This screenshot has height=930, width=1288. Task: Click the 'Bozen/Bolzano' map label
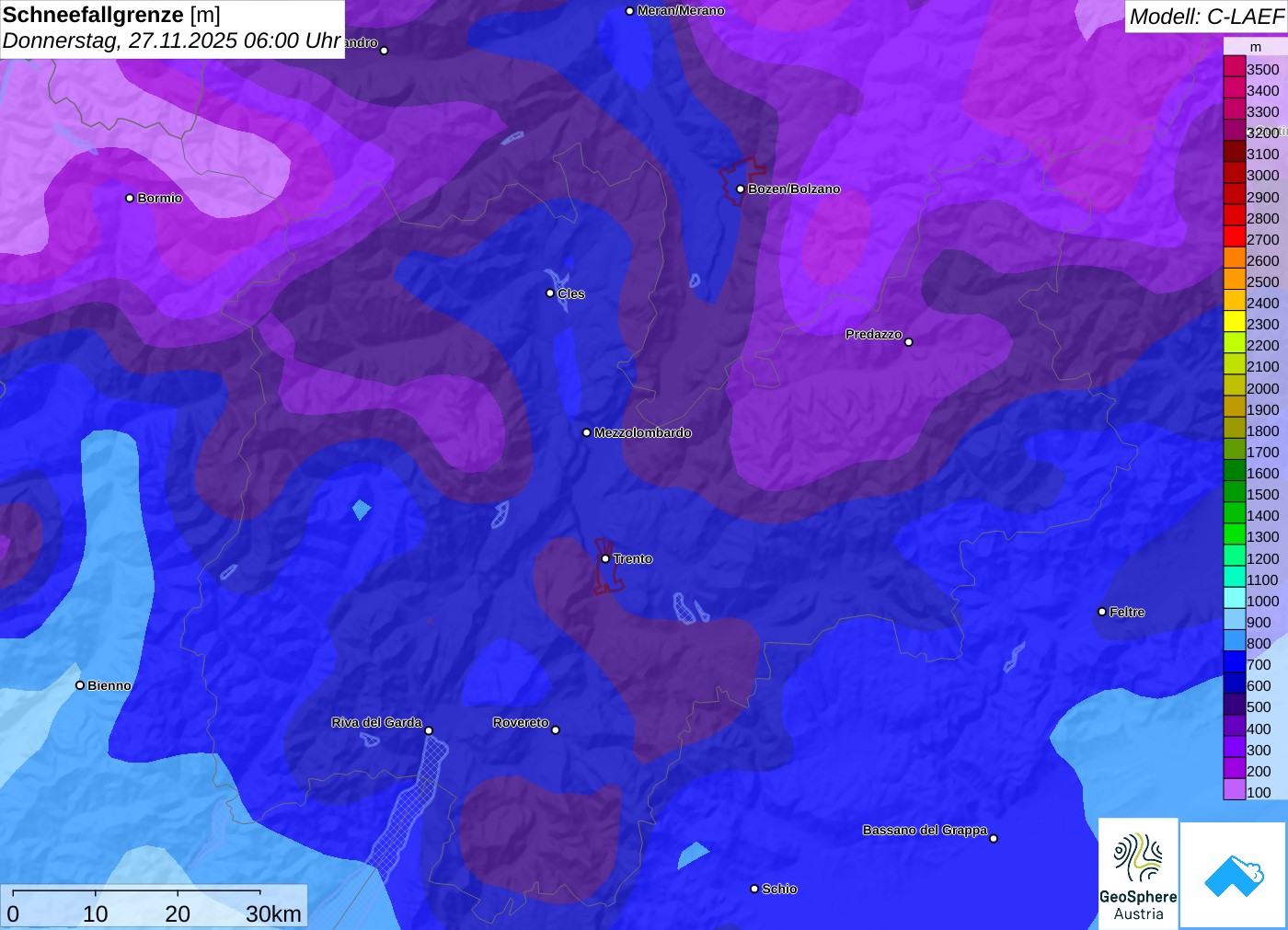[x=794, y=189]
